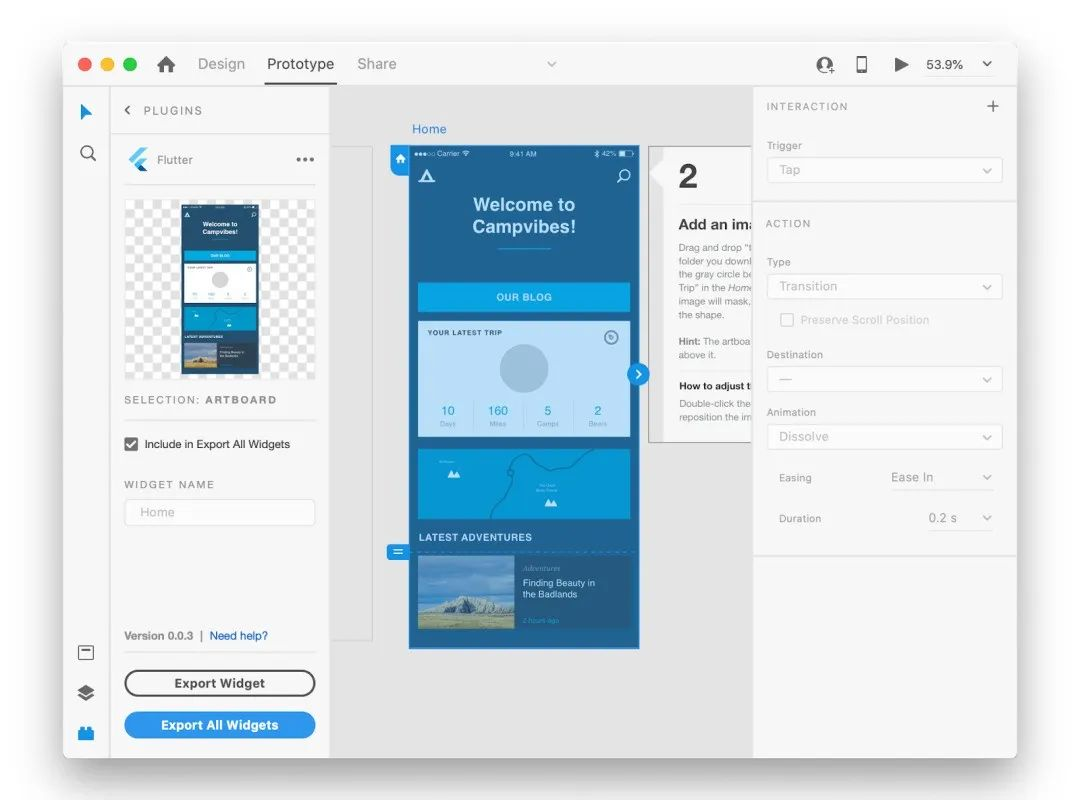
Task: Open Flutter plugin three-dot menu
Action: 305,159
